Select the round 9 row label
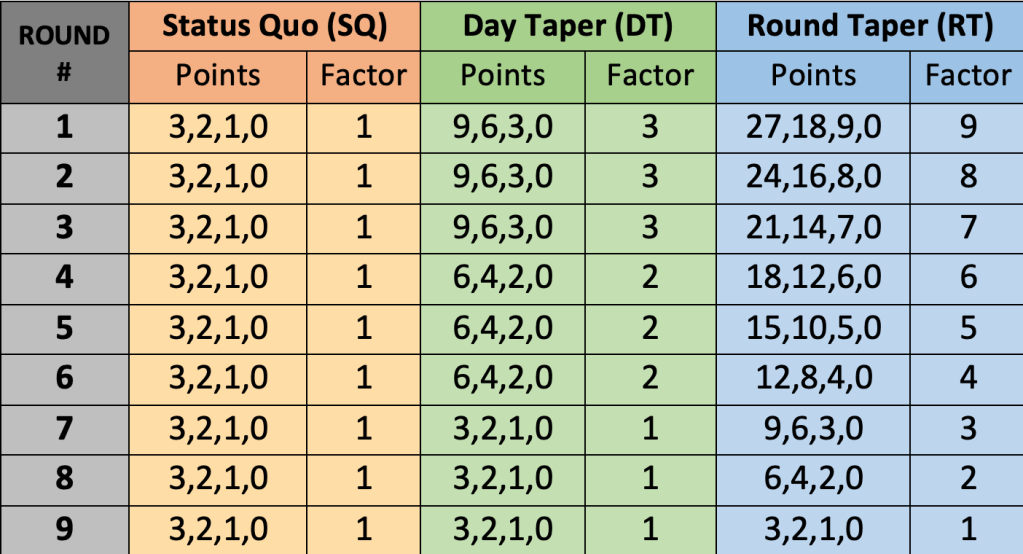Image resolution: width=1023 pixels, height=554 pixels. (64, 527)
